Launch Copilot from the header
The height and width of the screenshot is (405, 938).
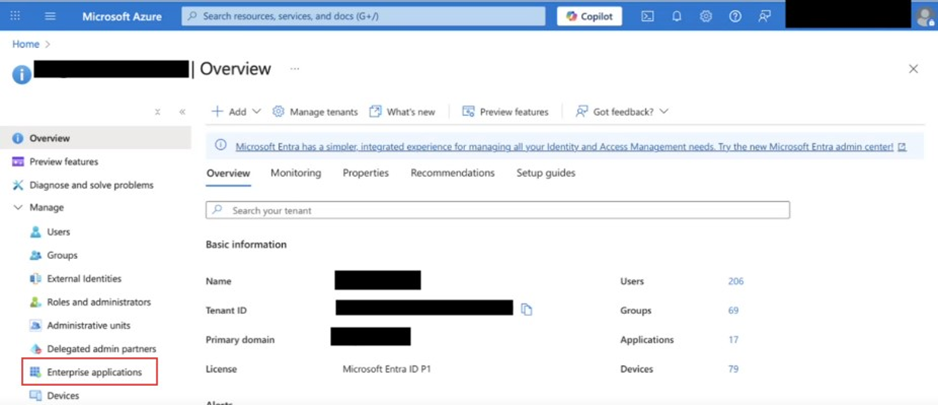click(x=589, y=16)
